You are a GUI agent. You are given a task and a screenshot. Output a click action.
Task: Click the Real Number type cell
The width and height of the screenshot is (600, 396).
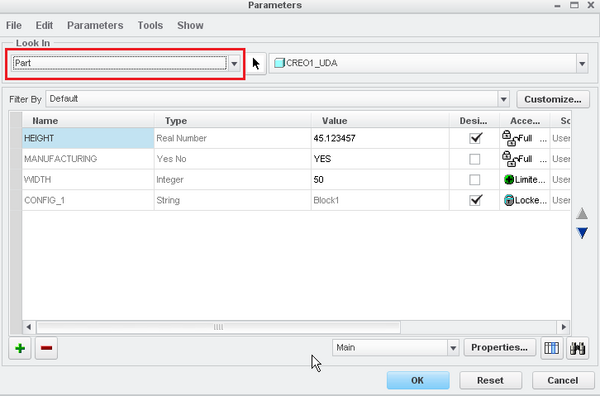coord(233,138)
